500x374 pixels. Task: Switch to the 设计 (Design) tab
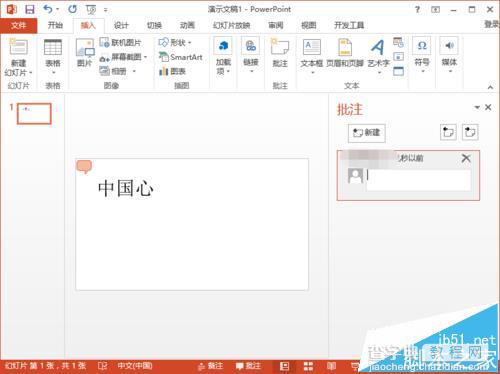tap(121, 25)
